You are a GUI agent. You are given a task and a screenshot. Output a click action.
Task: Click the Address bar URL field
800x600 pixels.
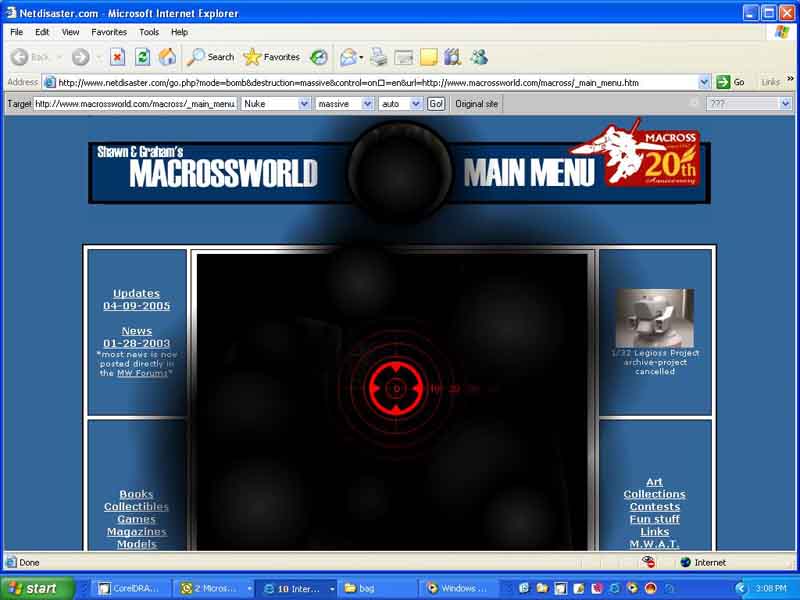point(378,82)
